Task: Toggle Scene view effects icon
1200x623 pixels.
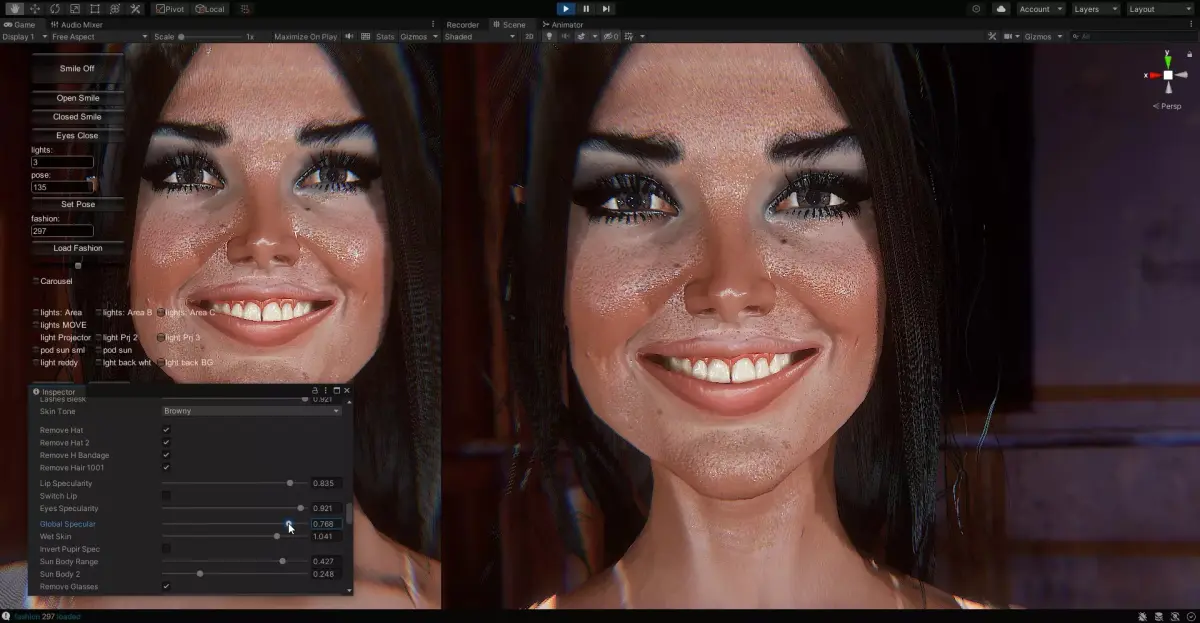Action: [582, 37]
